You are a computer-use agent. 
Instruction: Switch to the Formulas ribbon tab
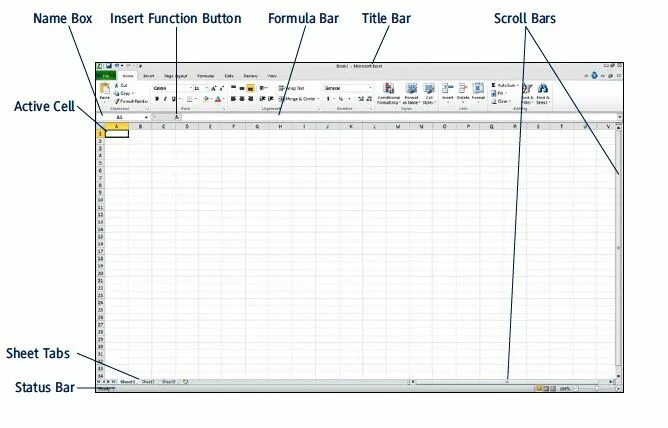206,76
